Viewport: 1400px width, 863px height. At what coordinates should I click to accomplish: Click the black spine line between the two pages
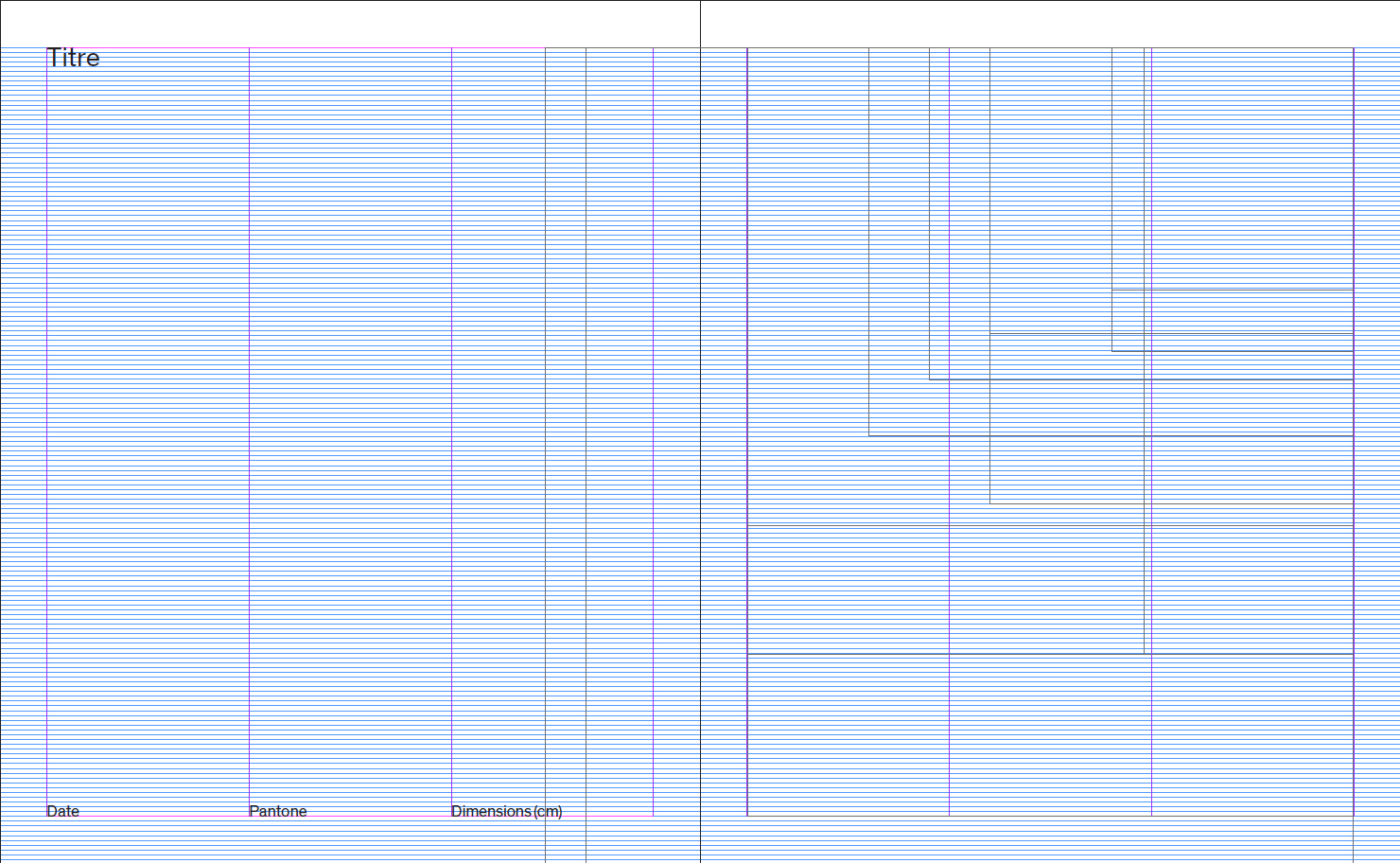point(700,426)
